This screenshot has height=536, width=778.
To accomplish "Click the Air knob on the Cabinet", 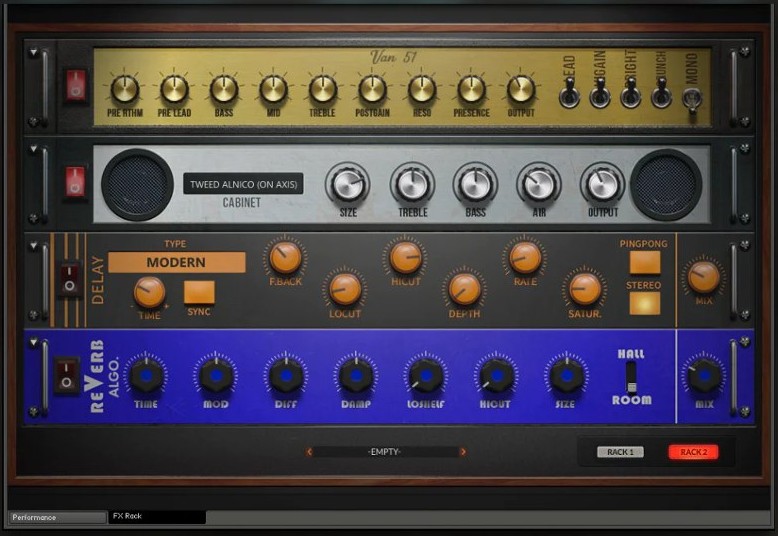I will point(538,184).
